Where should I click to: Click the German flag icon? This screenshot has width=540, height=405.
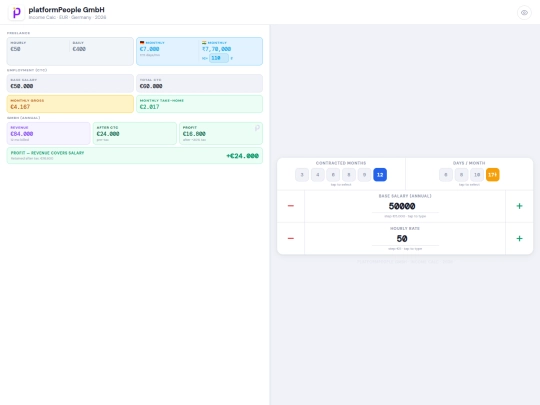(x=142, y=43)
